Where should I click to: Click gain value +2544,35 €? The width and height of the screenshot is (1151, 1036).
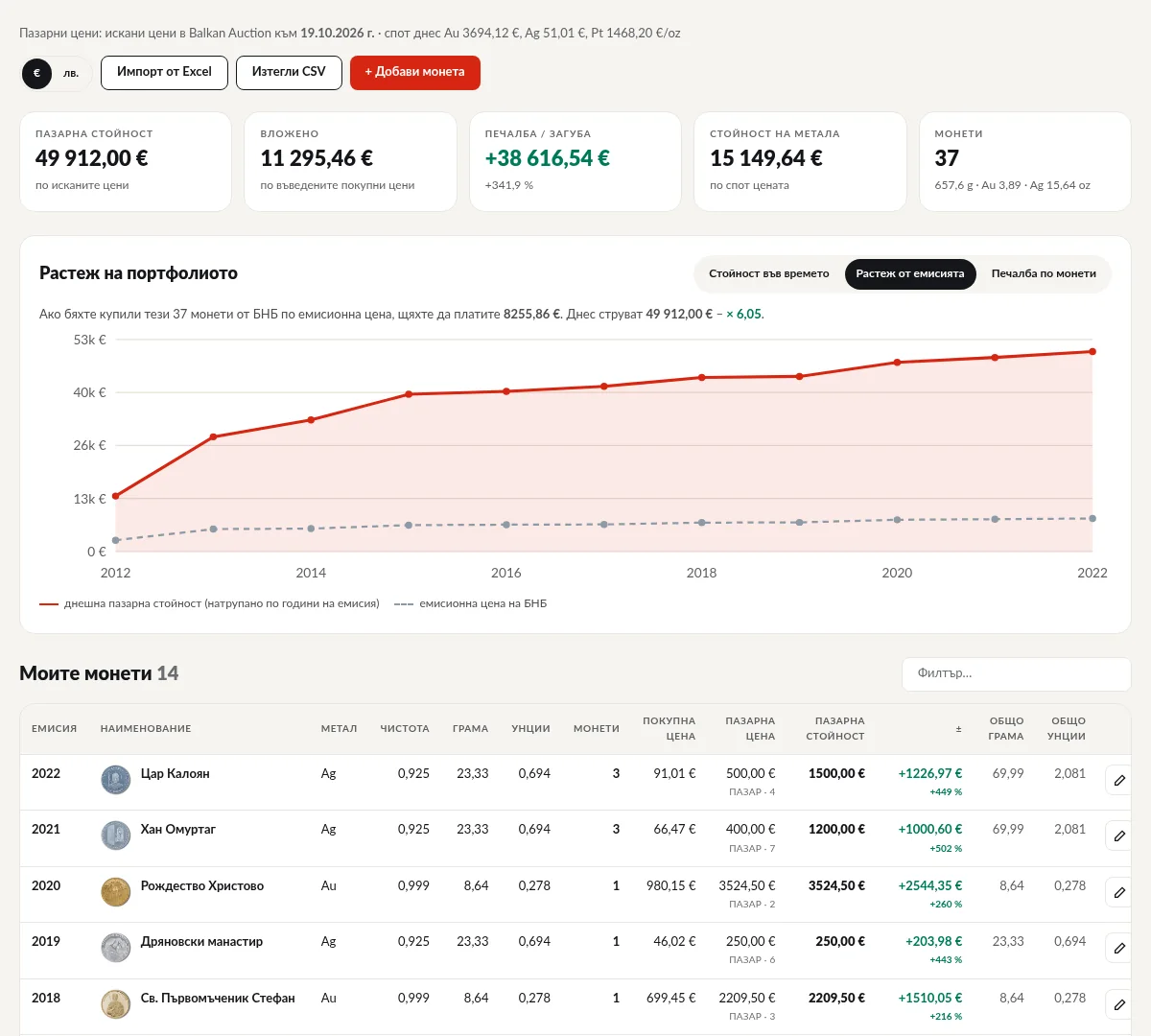[930, 885]
